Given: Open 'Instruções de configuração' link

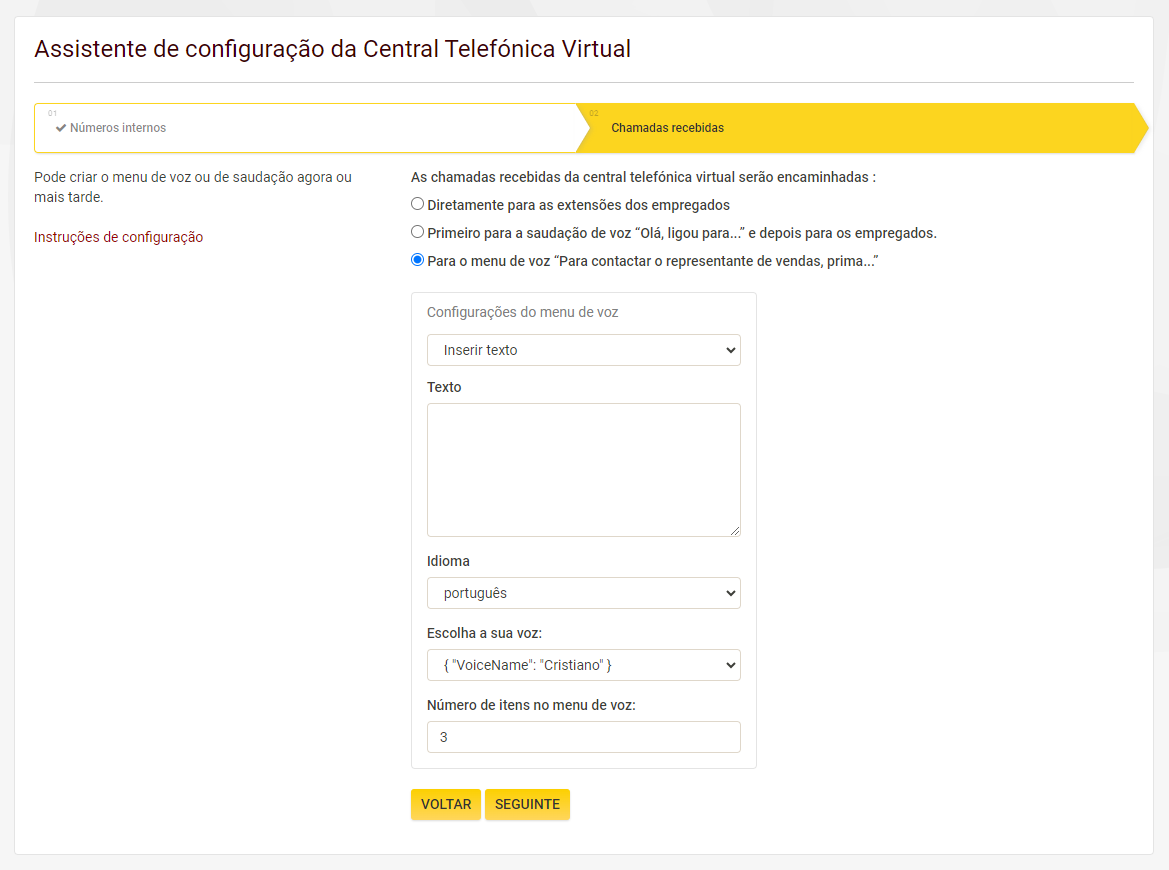Looking at the screenshot, I should (x=119, y=237).
